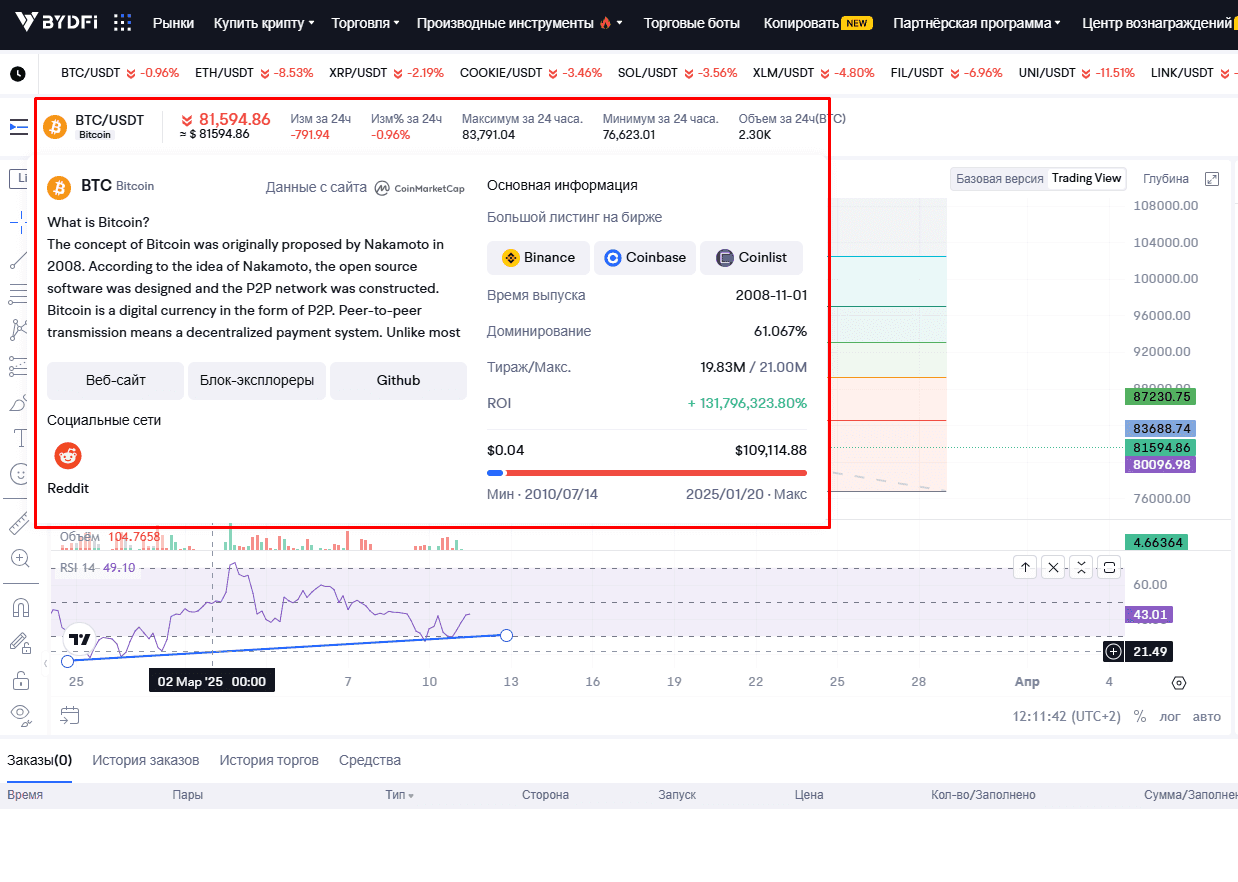This screenshot has width=1238, height=882.
Task: Open the emoji icons tool
Action: (x=18, y=474)
